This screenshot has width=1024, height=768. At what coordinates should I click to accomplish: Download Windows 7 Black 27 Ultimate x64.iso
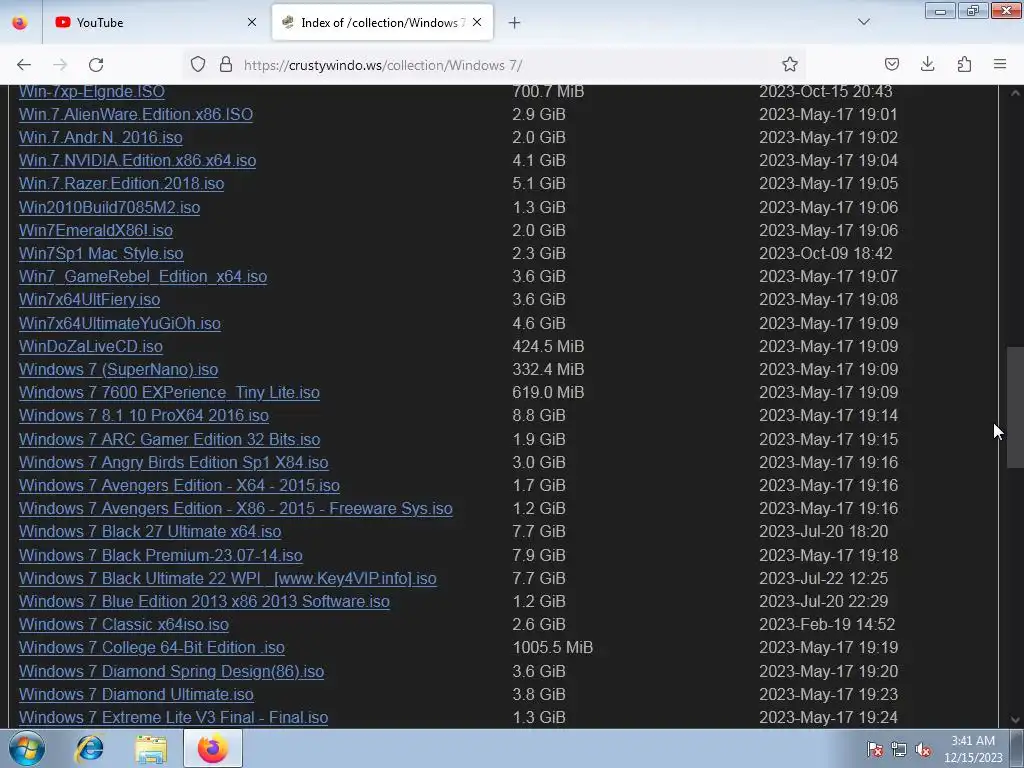(x=150, y=532)
